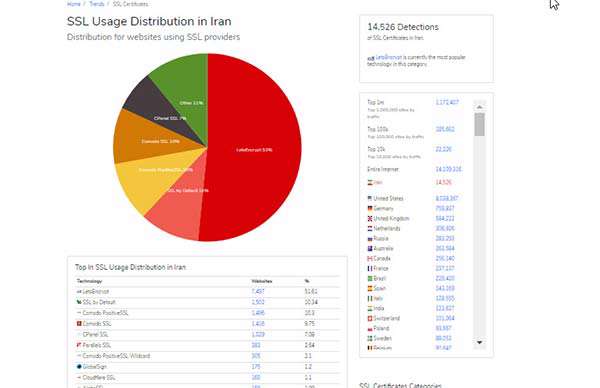Click the Technology column header
Viewport: 600px width, 388px height.
(90, 281)
